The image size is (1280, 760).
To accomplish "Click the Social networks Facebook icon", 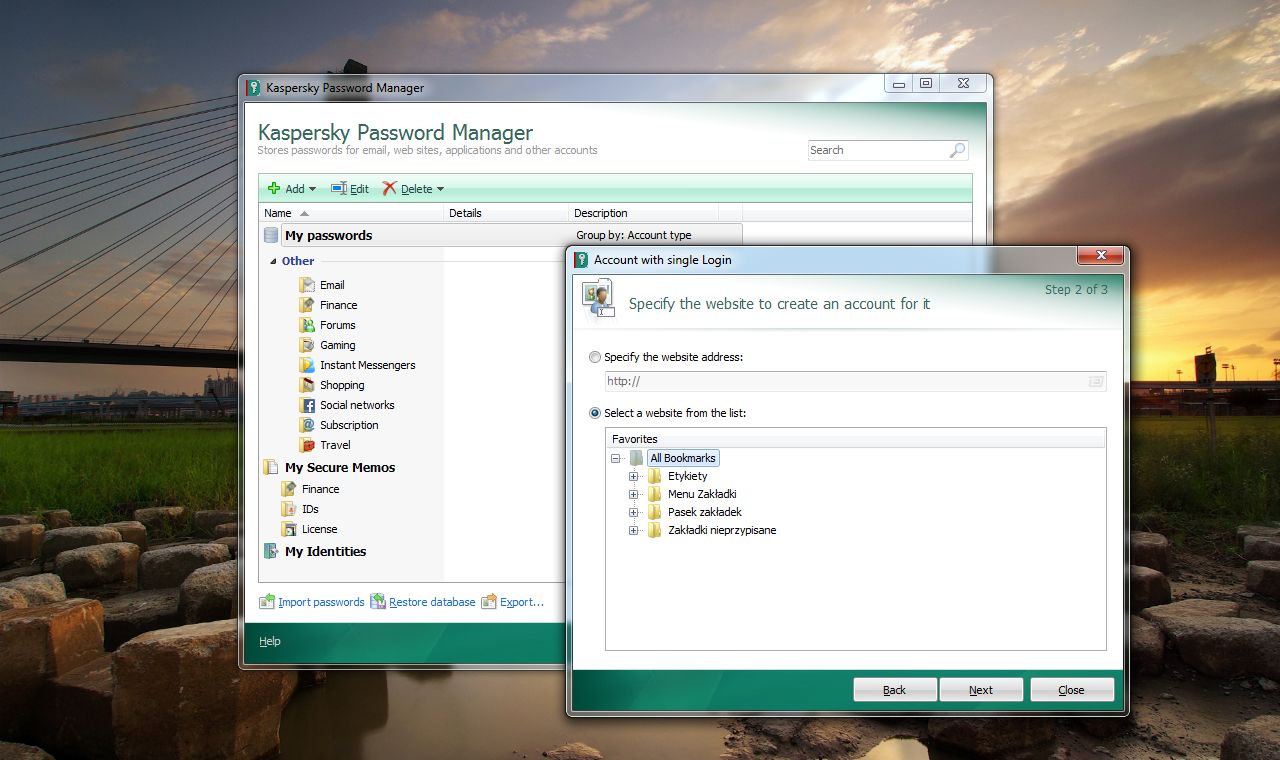I will tap(307, 405).
